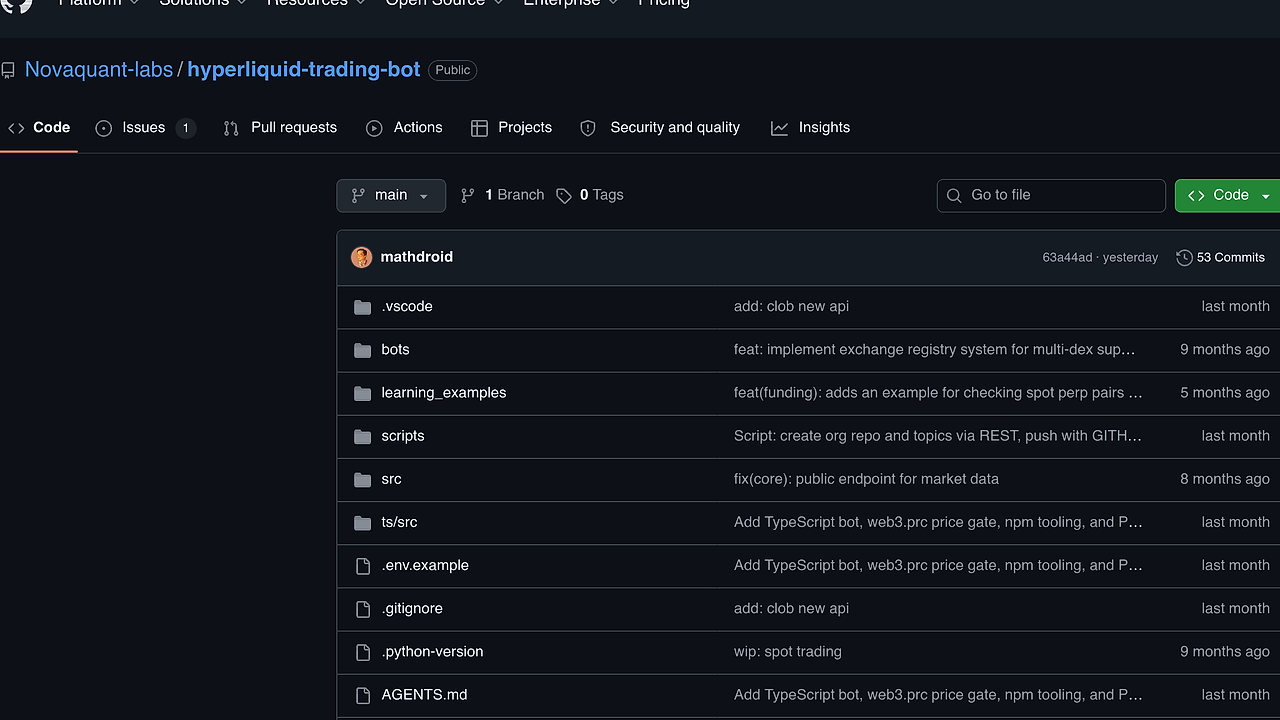The height and width of the screenshot is (720, 1280).
Task: Switch to the Issues tab
Action: [x=146, y=128]
